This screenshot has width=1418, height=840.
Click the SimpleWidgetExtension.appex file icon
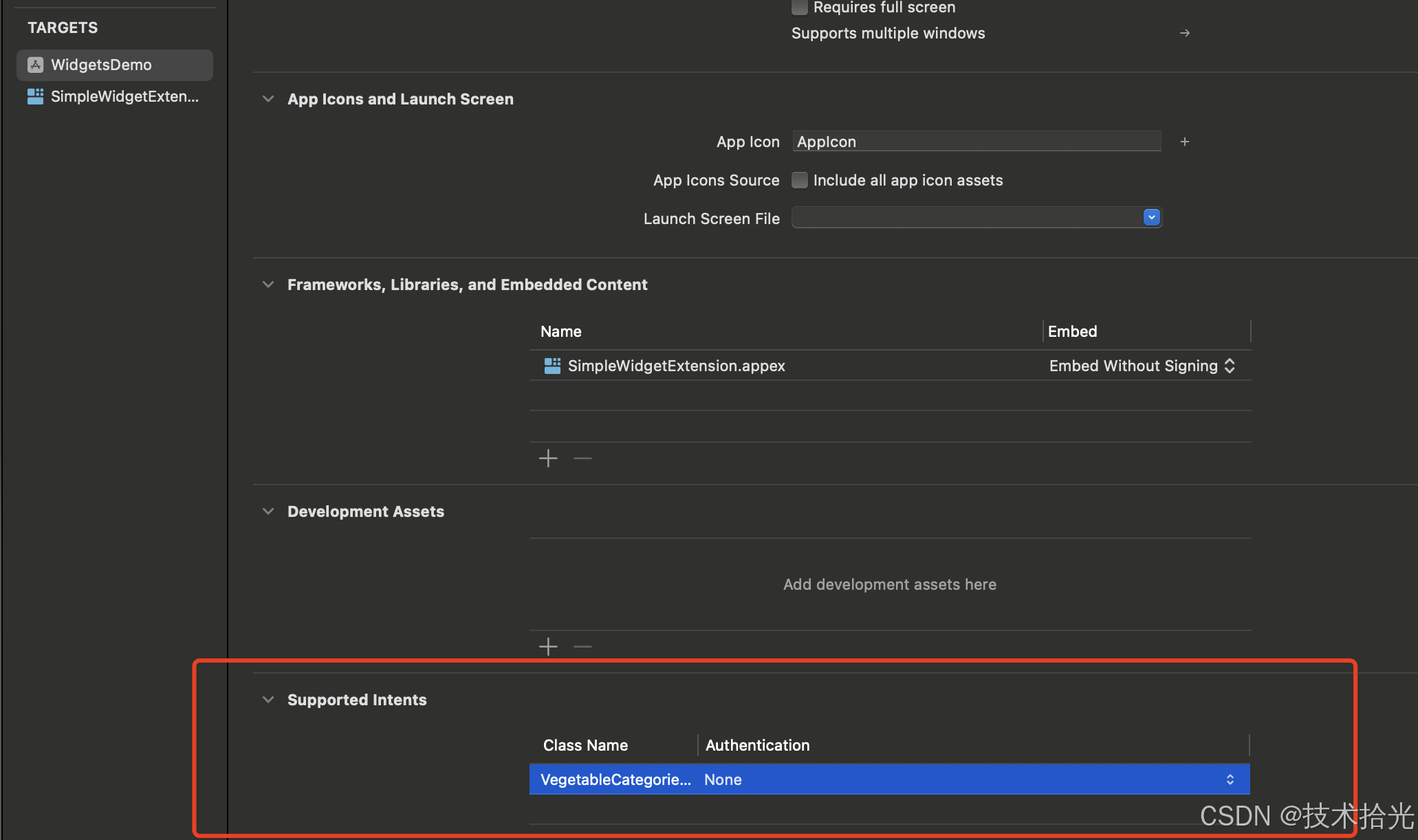pos(552,366)
